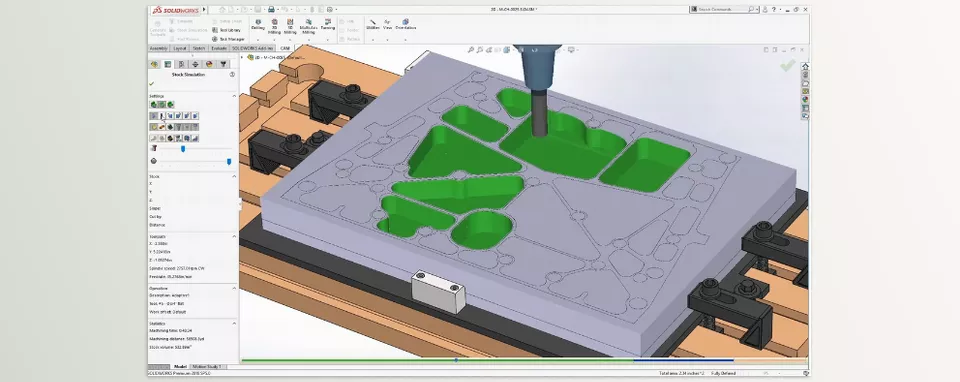This screenshot has width=960, height=382.
Task: Toggle the third green display mode button in Settings
Action: (170, 105)
